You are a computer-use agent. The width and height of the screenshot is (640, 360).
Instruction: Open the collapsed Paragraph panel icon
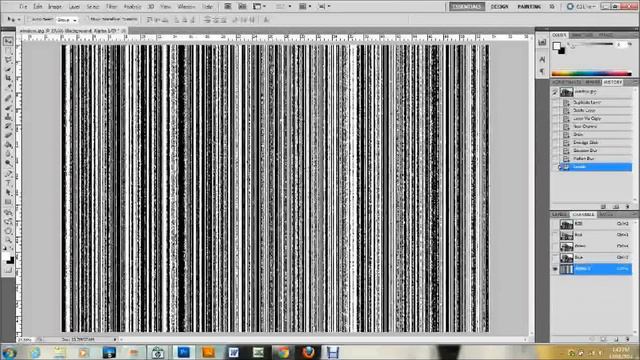[542, 72]
